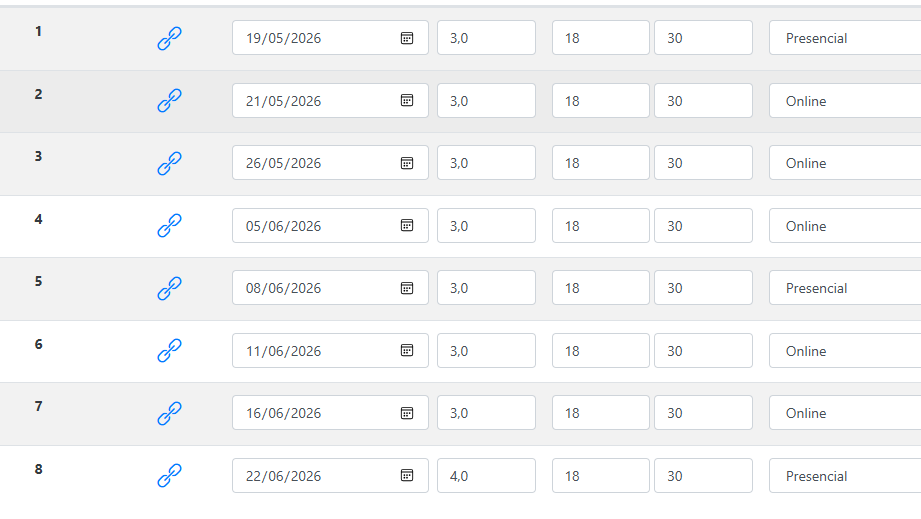Click the 3,0 duration field in row 2

[x=485, y=101]
